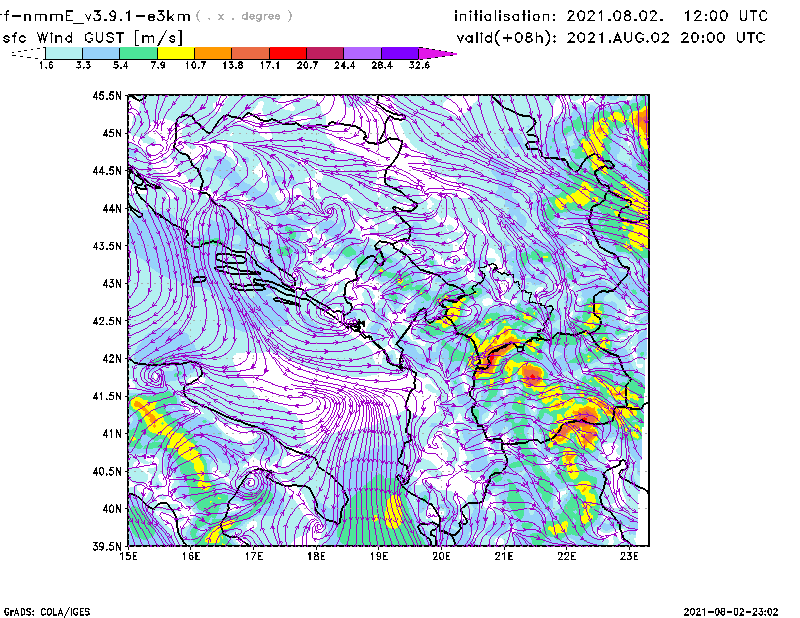Click the initialisation time '12:00 UTC'
The width and height of the screenshot is (800, 618).
726,16
